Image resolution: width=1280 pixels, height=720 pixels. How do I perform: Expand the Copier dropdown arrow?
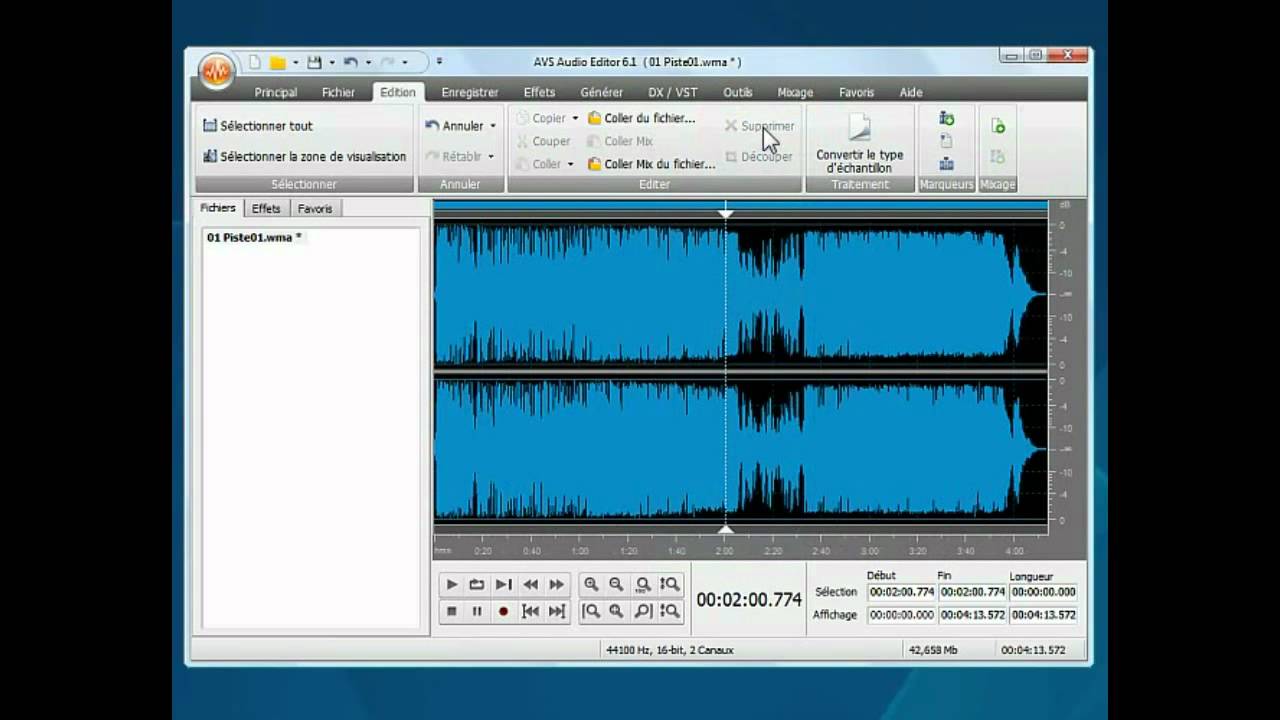click(x=575, y=118)
